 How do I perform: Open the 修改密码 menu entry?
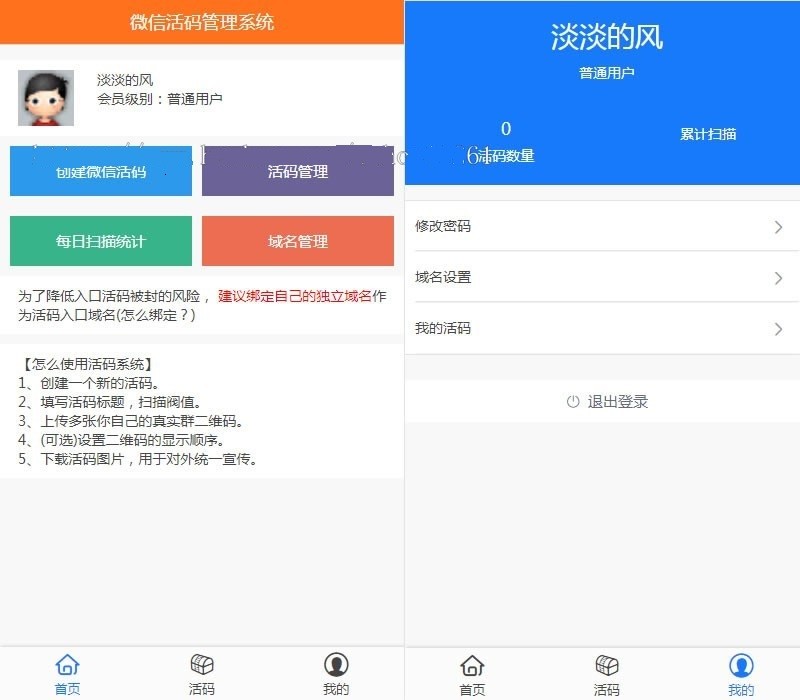(603, 226)
